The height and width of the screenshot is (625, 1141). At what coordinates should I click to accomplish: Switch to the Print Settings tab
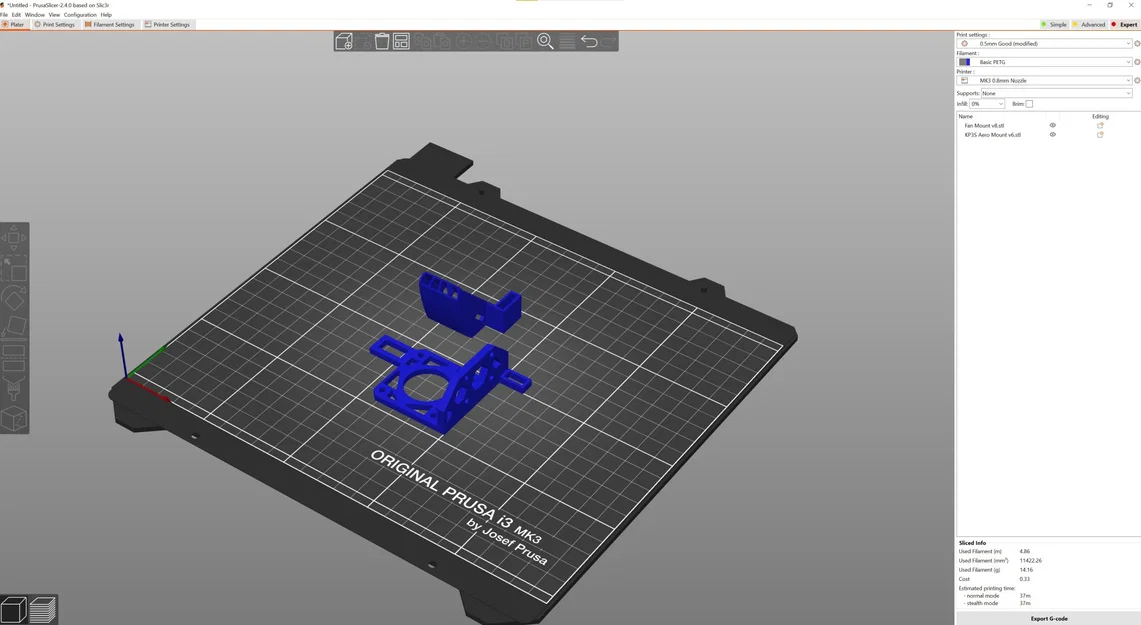(55, 25)
